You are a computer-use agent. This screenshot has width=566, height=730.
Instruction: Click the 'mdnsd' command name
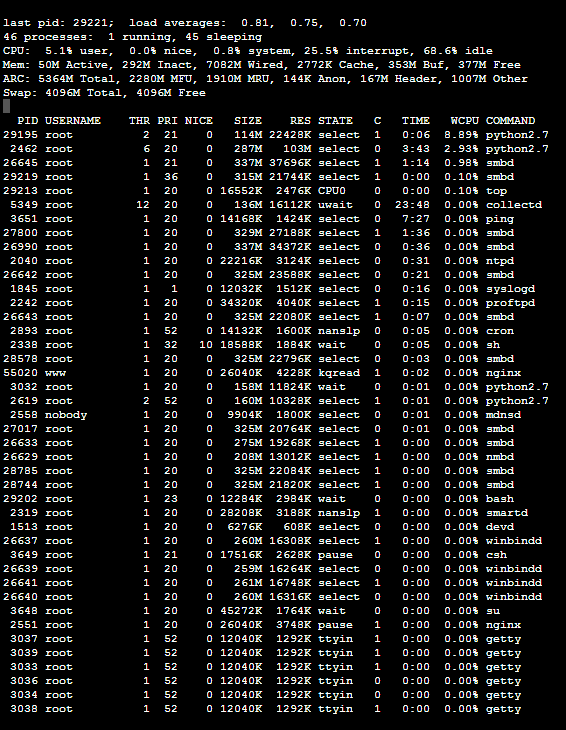coord(503,414)
